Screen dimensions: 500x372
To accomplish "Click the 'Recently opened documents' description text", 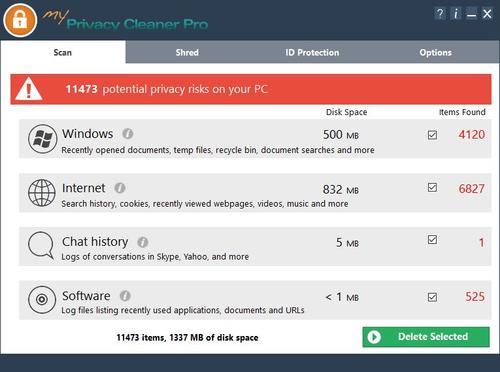I will [x=218, y=150].
